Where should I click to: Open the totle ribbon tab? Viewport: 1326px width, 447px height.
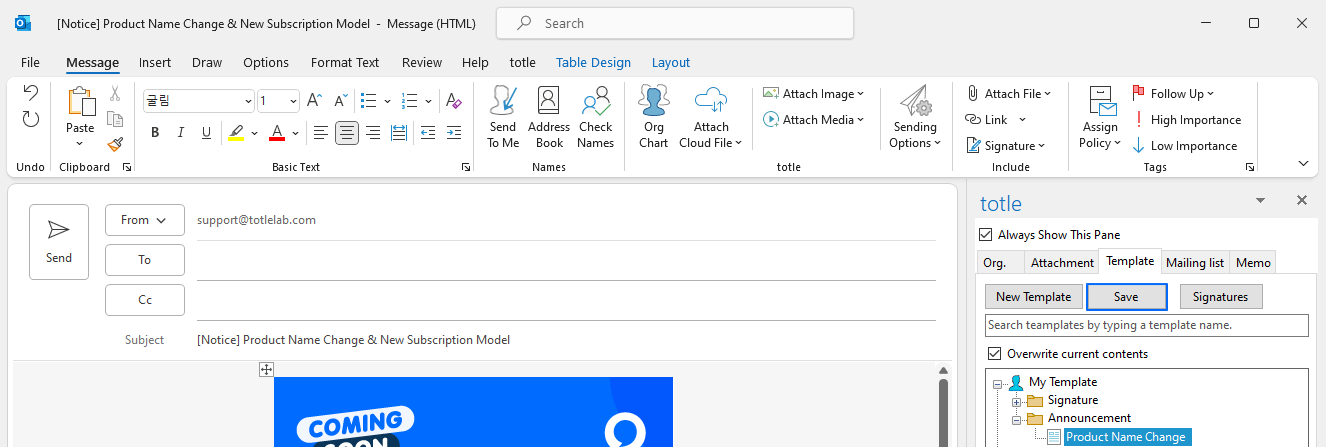click(x=523, y=62)
